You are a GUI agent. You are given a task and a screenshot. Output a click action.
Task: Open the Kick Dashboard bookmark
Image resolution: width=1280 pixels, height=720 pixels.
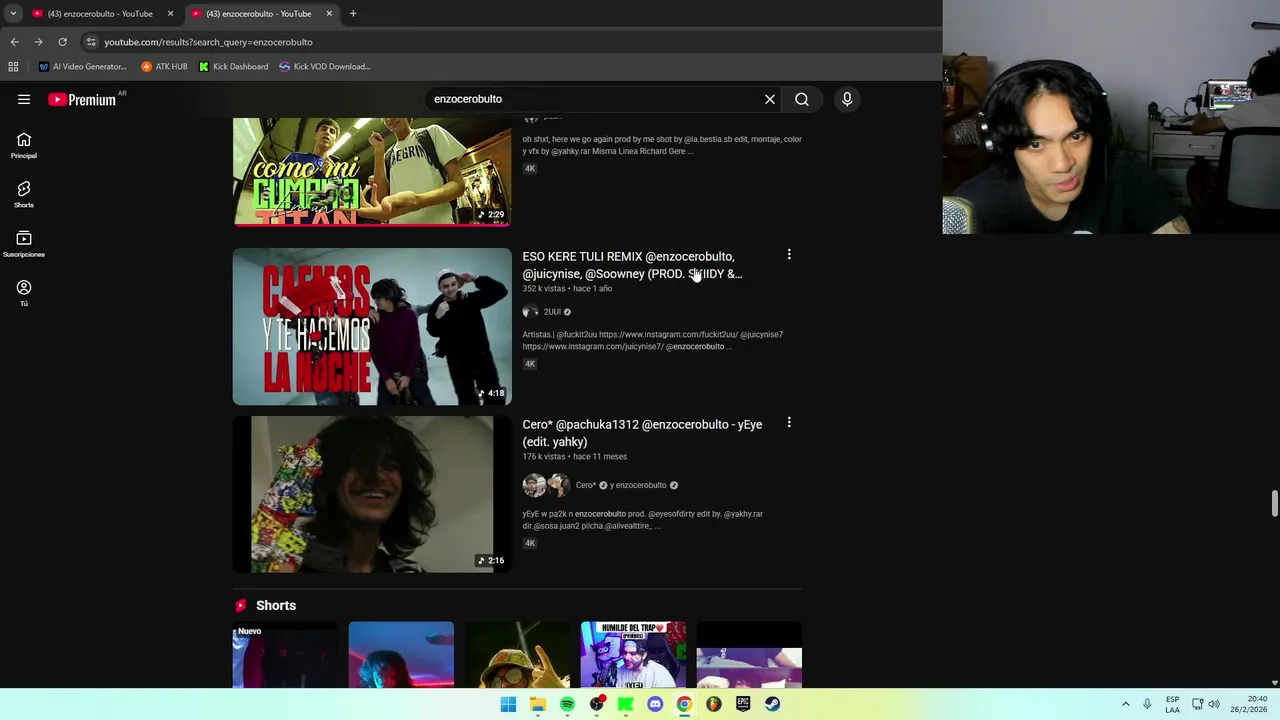click(234, 66)
